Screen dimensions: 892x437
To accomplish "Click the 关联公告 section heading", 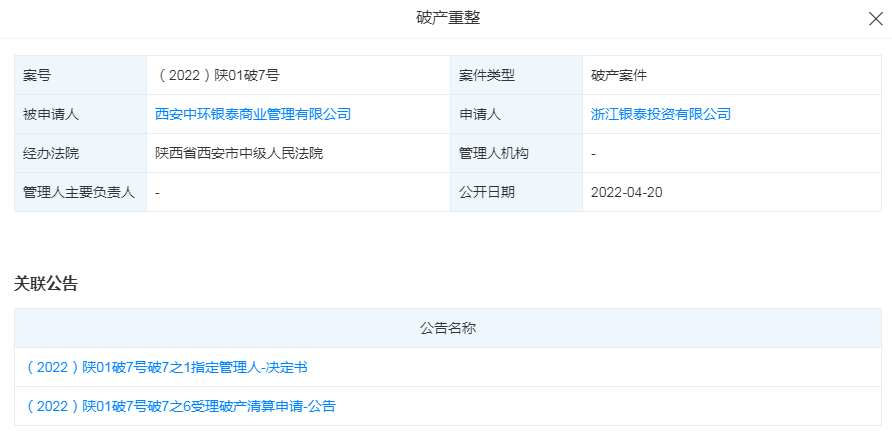I will coord(46,284).
